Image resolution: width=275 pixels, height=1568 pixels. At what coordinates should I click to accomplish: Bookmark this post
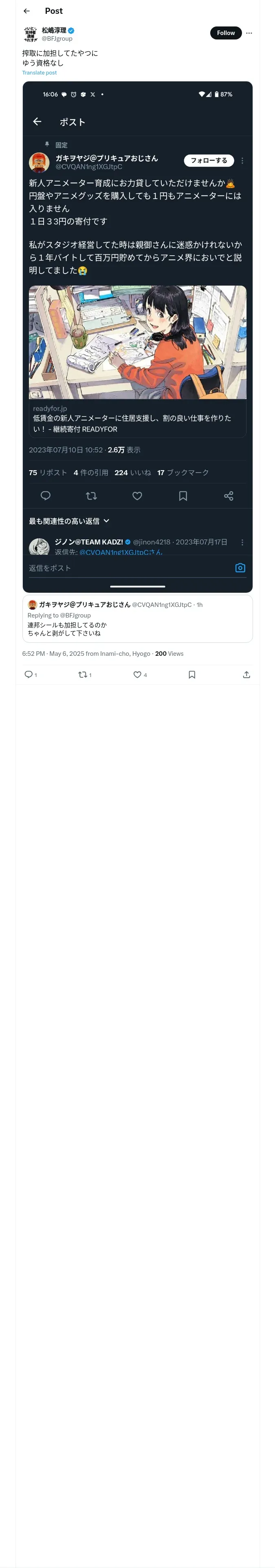(x=191, y=675)
